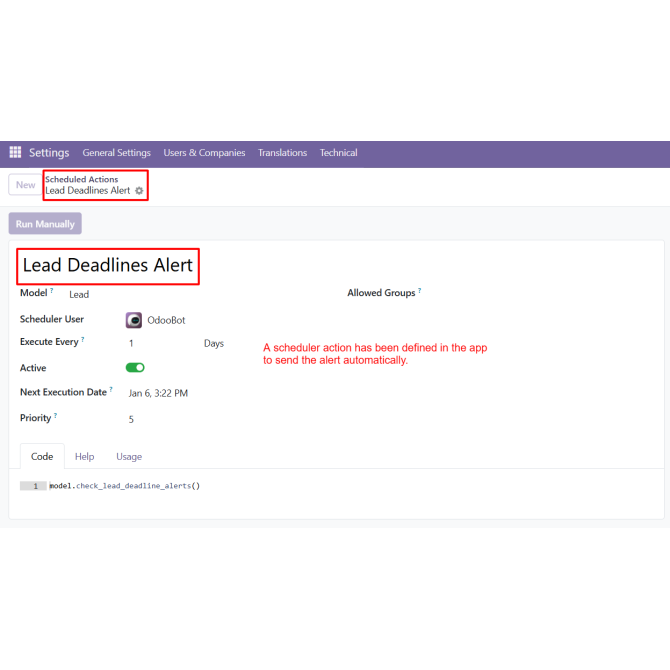
Task: Show the Next Execution Date help tooltip
Action: (x=111, y=390)
